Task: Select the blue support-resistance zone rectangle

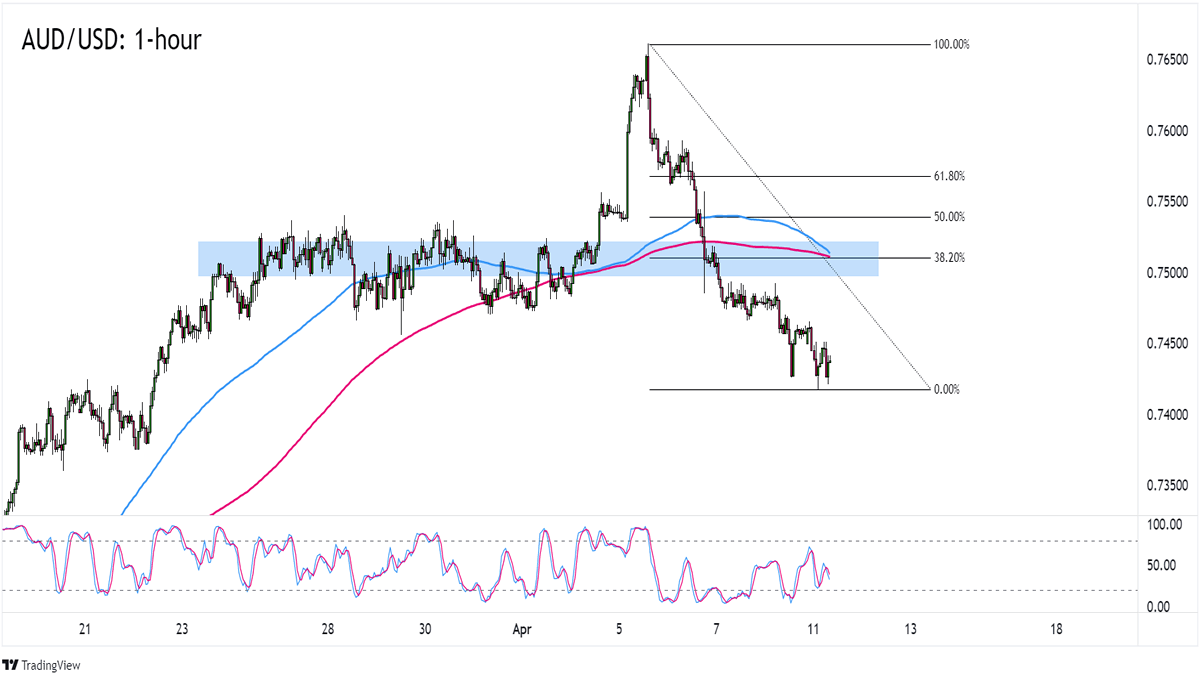Action: 538,259
